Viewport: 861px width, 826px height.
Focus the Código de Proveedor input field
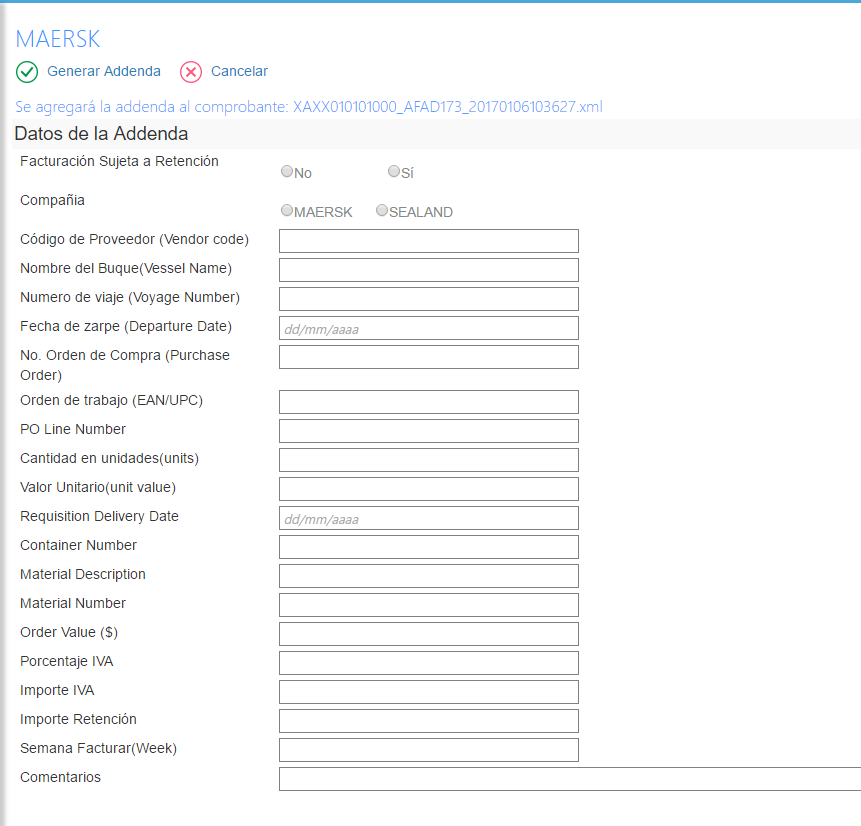coord(429,241)
